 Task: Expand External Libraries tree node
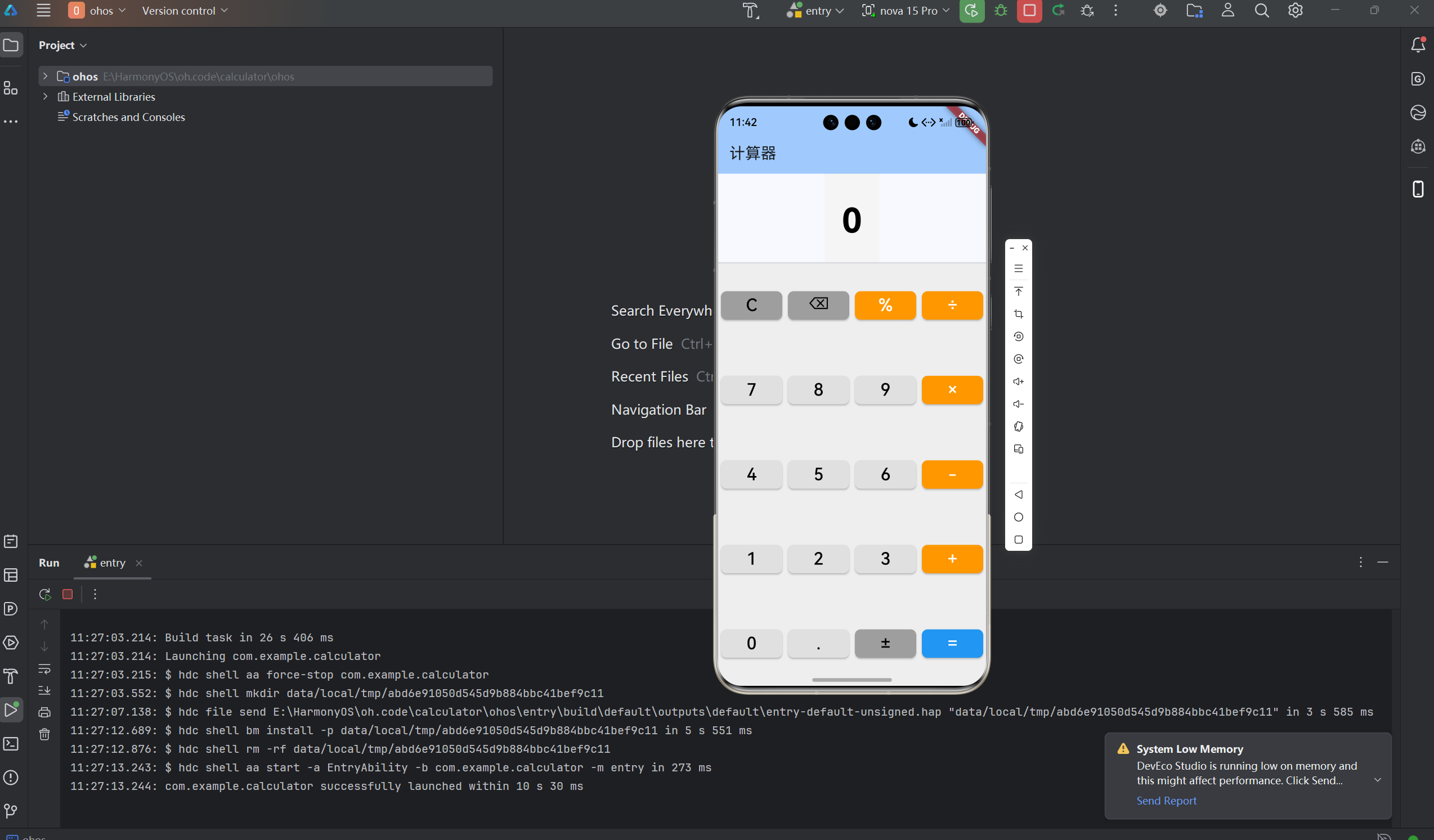click(46, 97)
